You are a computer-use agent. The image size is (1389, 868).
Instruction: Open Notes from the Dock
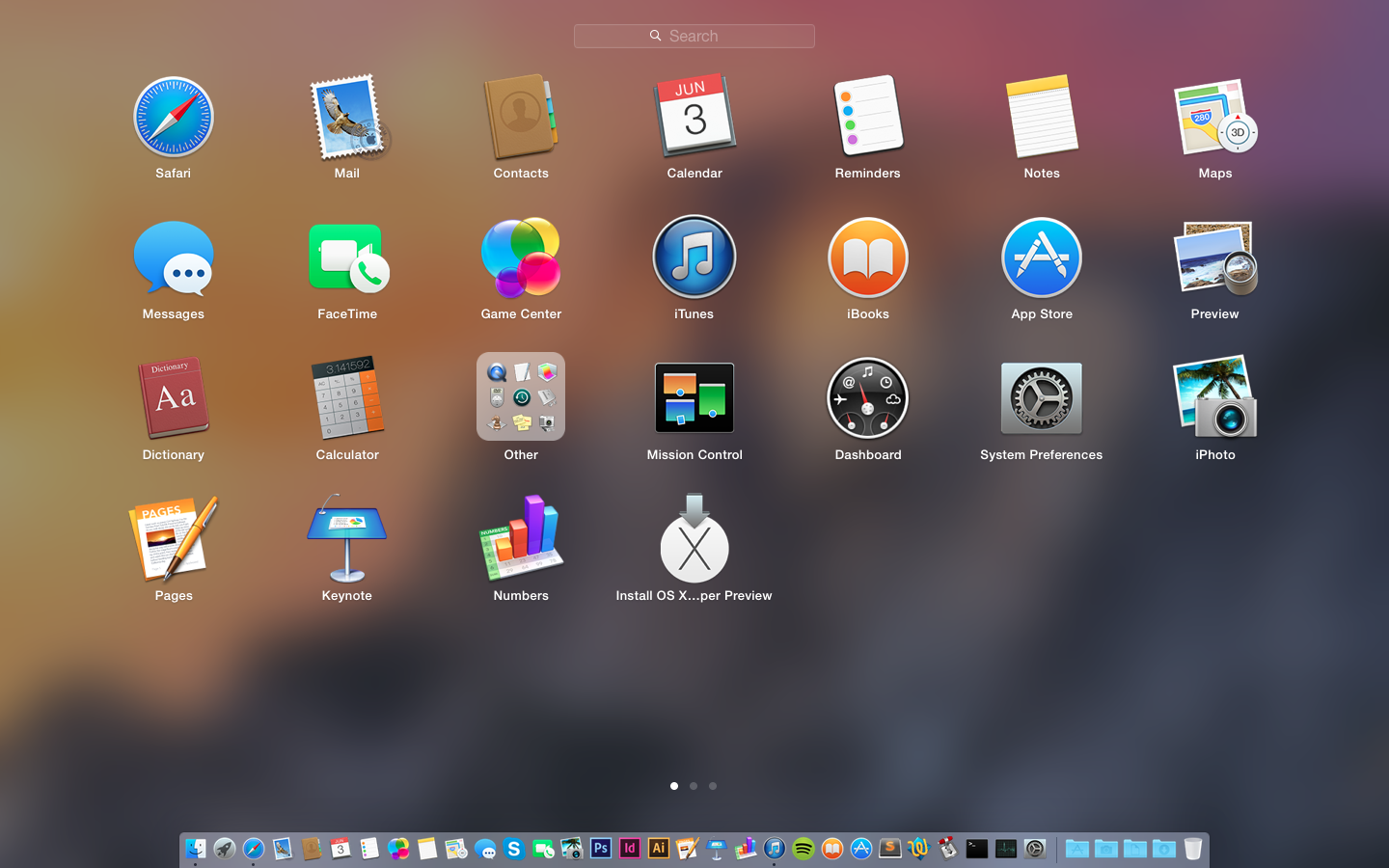(x=427, y=849)
